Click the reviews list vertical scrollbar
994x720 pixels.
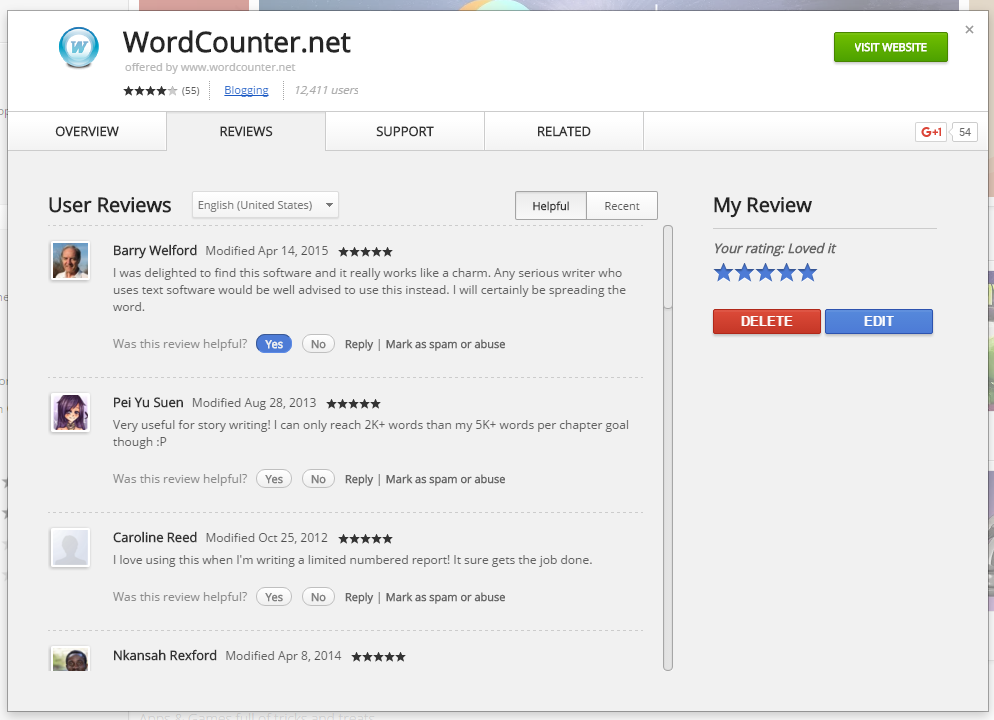668,447
